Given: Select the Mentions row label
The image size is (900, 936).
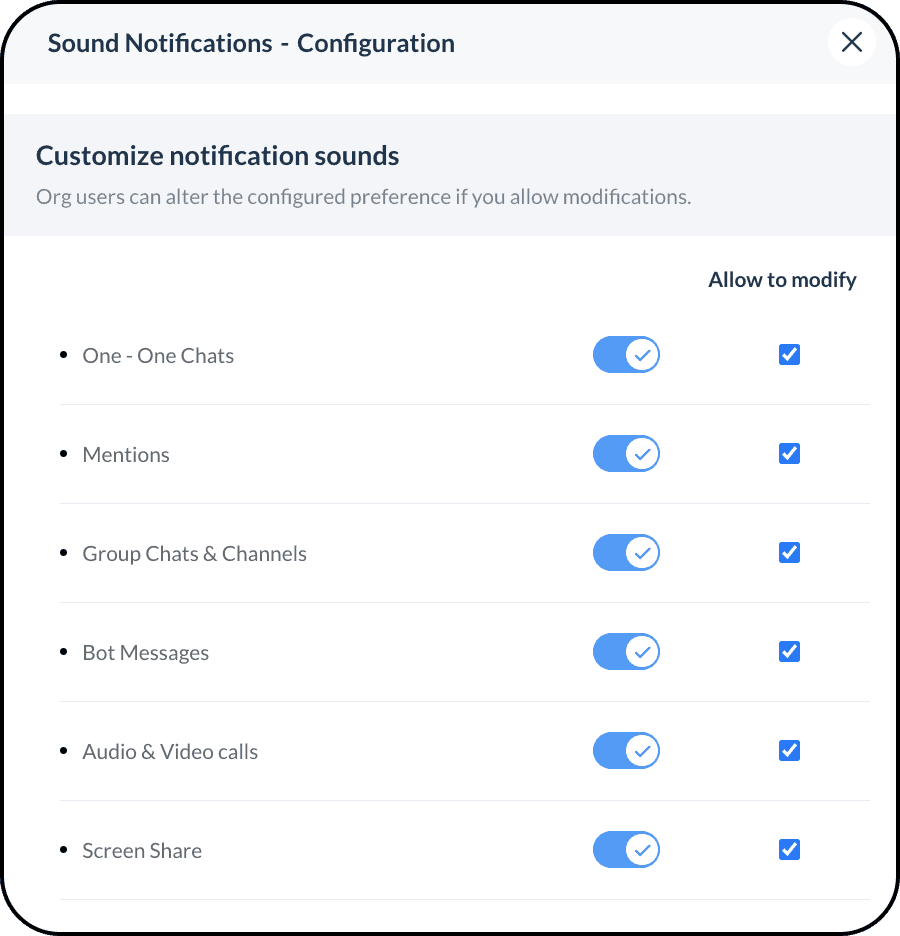Looking at the screenshot, I should click(126, 455).
